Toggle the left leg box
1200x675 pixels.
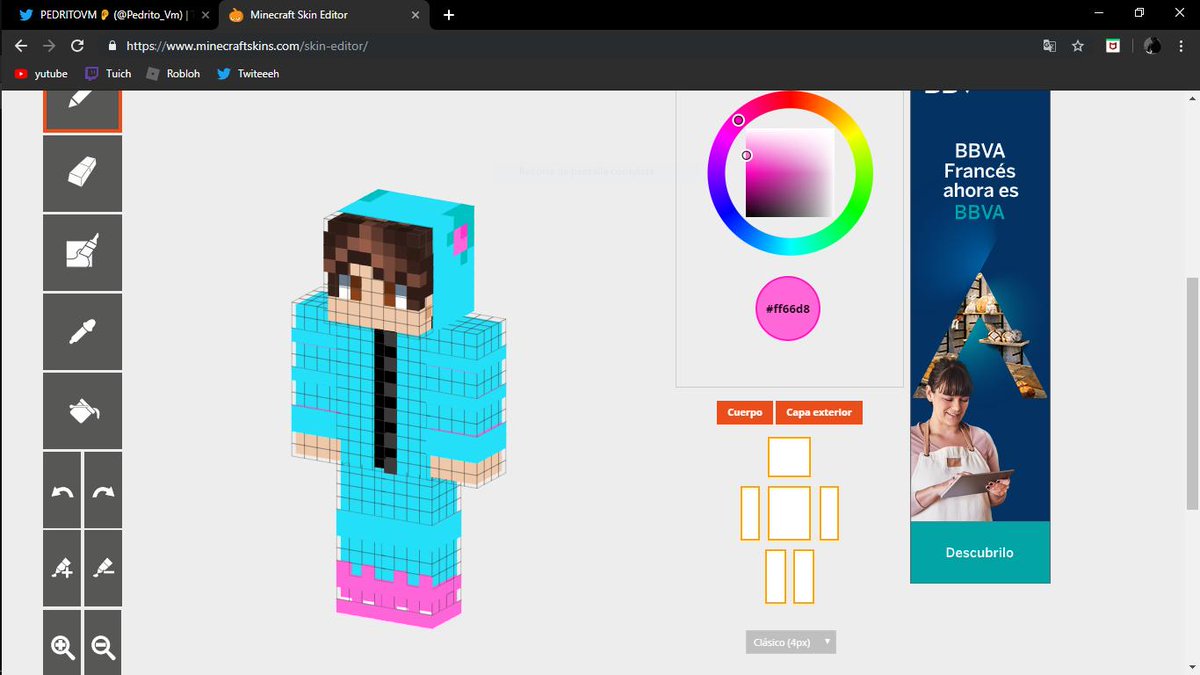tap(775, 576)
